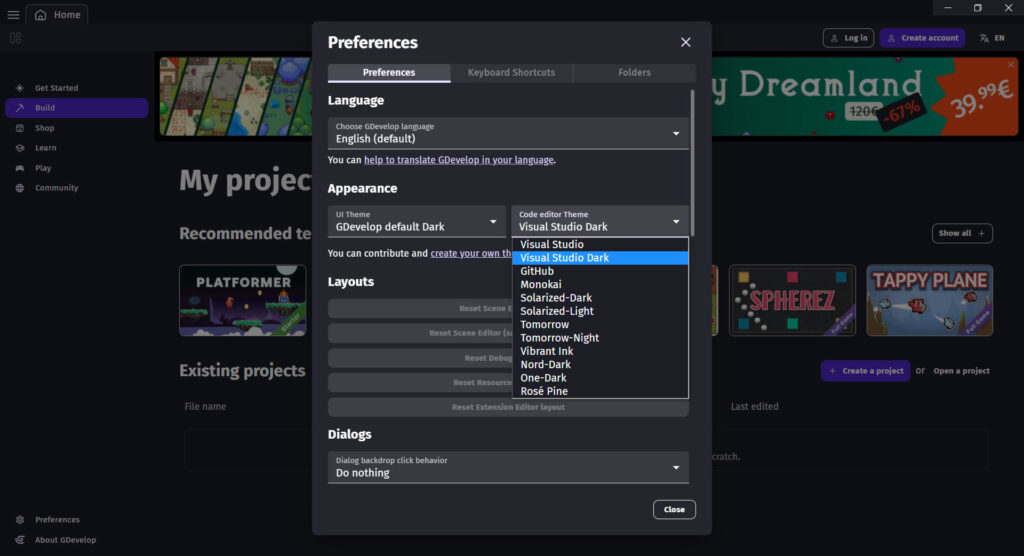Select GitHub code editor theme
Viewport: 1024px width, 556px height.
pos(600,271)
